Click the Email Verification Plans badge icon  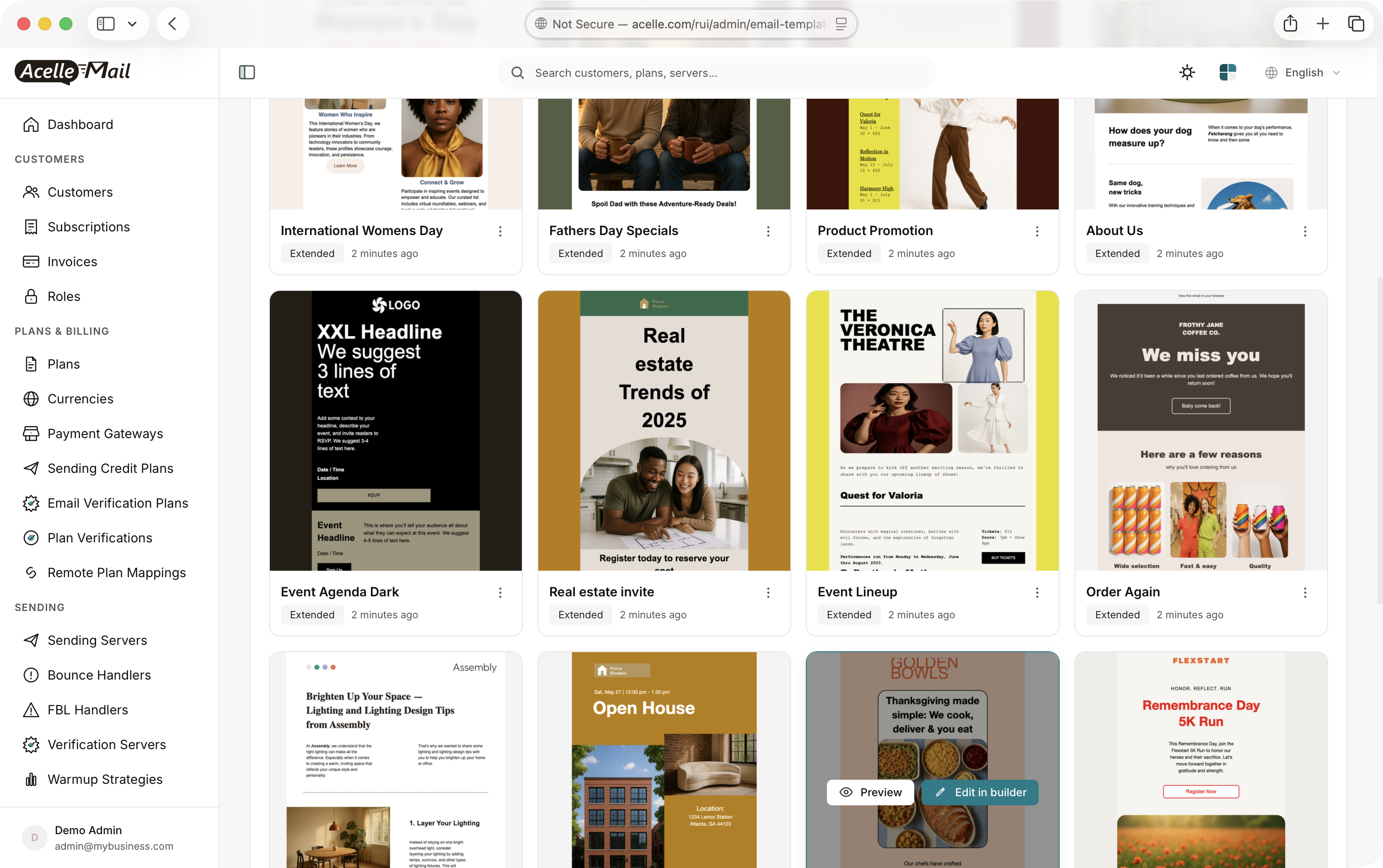pyautogui.click(x=31, y=503)
